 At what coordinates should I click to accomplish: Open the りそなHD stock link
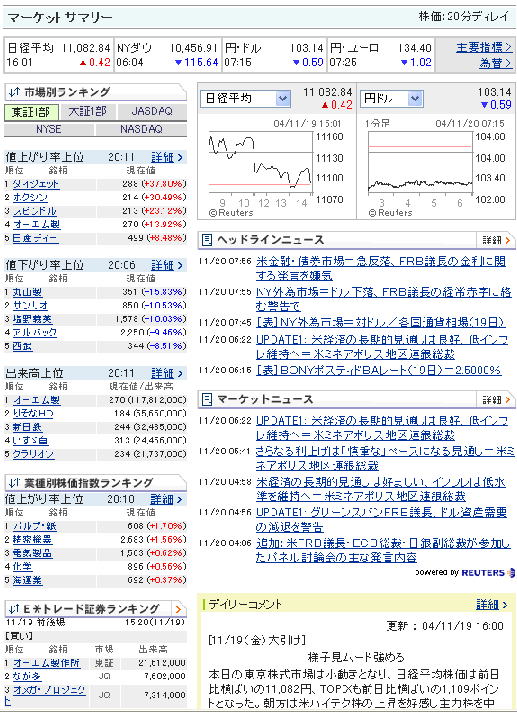33,413
